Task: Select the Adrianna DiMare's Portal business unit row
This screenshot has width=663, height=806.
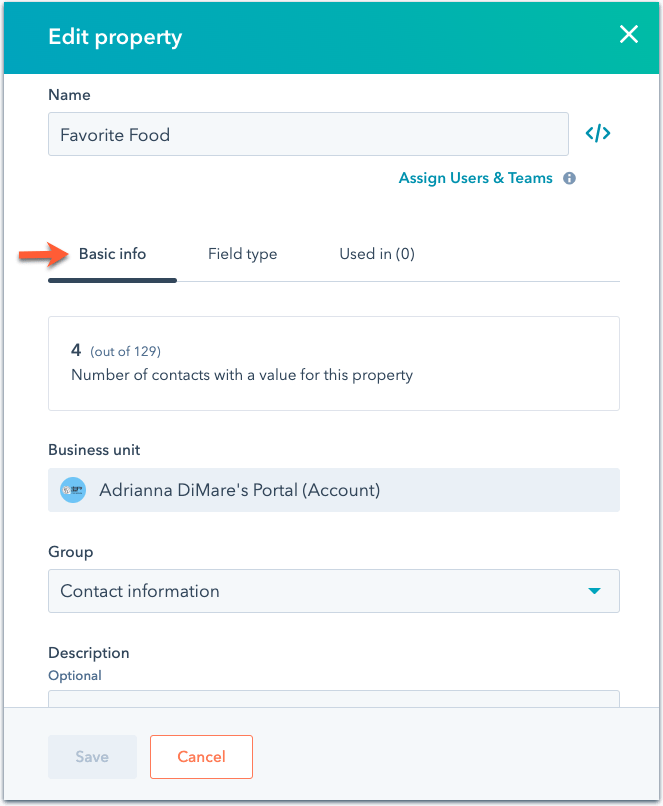Action: (x=334, y=490)
